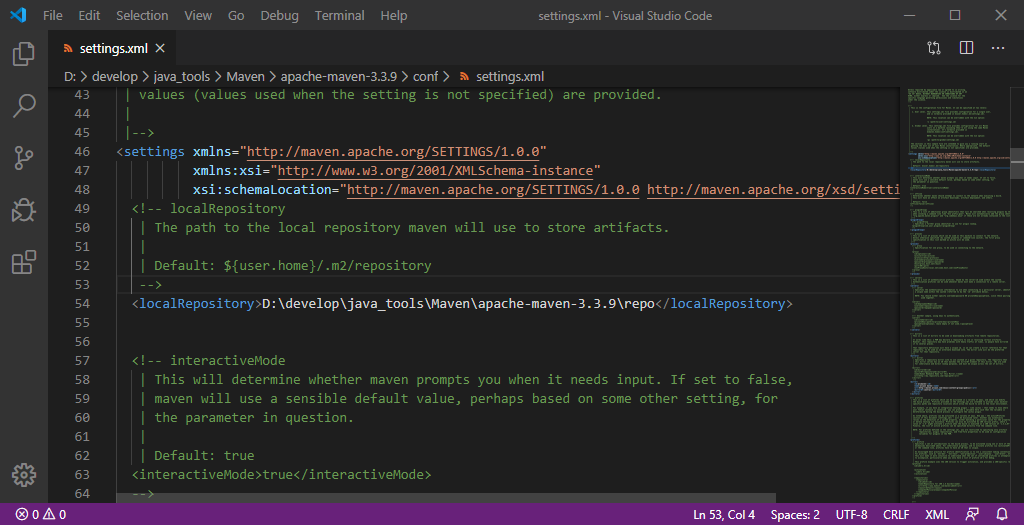Click the interactiveMode opening tag on line 63
Viewport: 1024px width, 525px height.
197,474
